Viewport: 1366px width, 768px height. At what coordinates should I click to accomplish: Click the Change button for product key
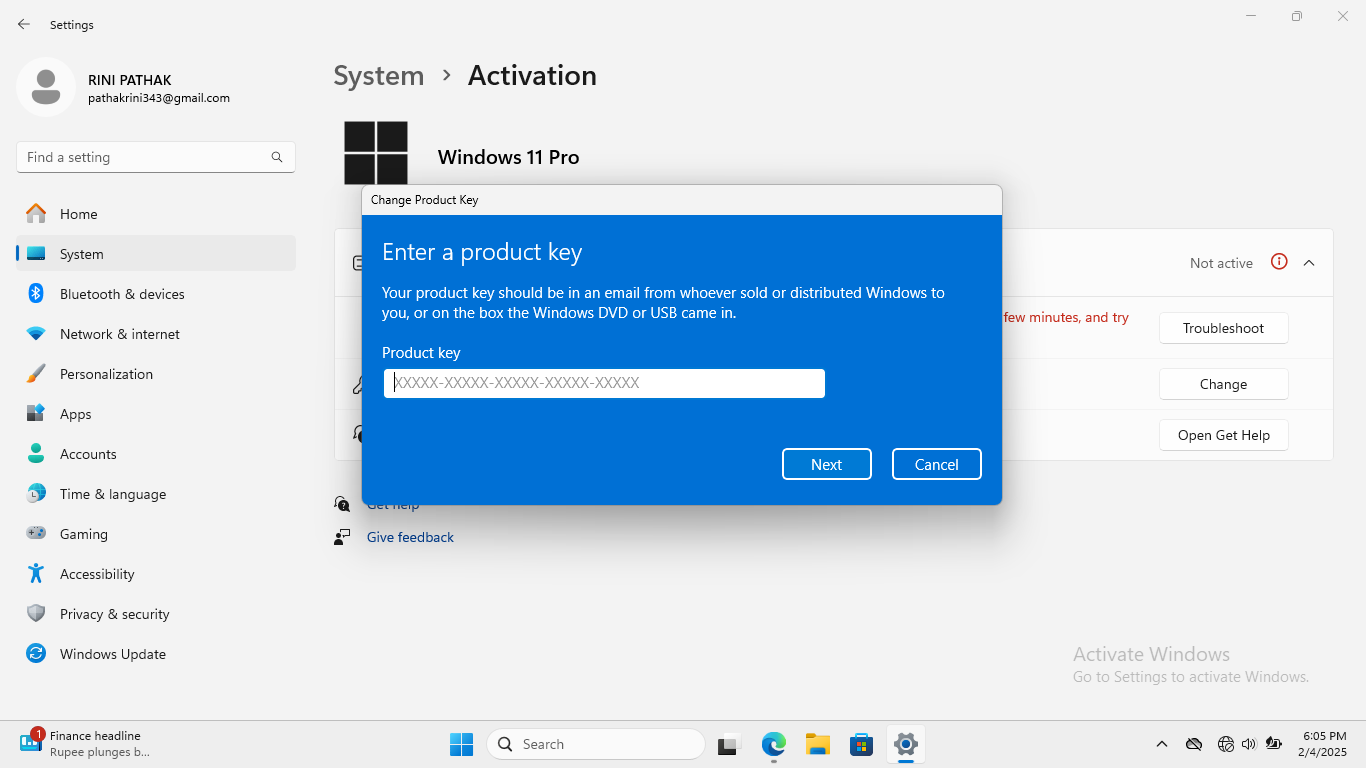(x=1224, y=384)
